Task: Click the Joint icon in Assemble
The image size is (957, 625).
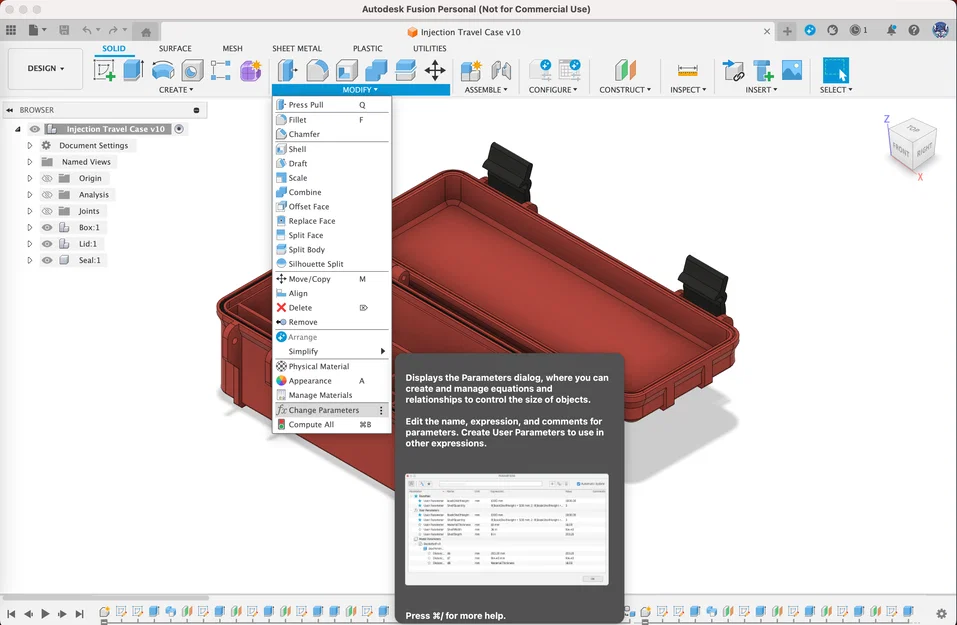Action: (501, 70)
